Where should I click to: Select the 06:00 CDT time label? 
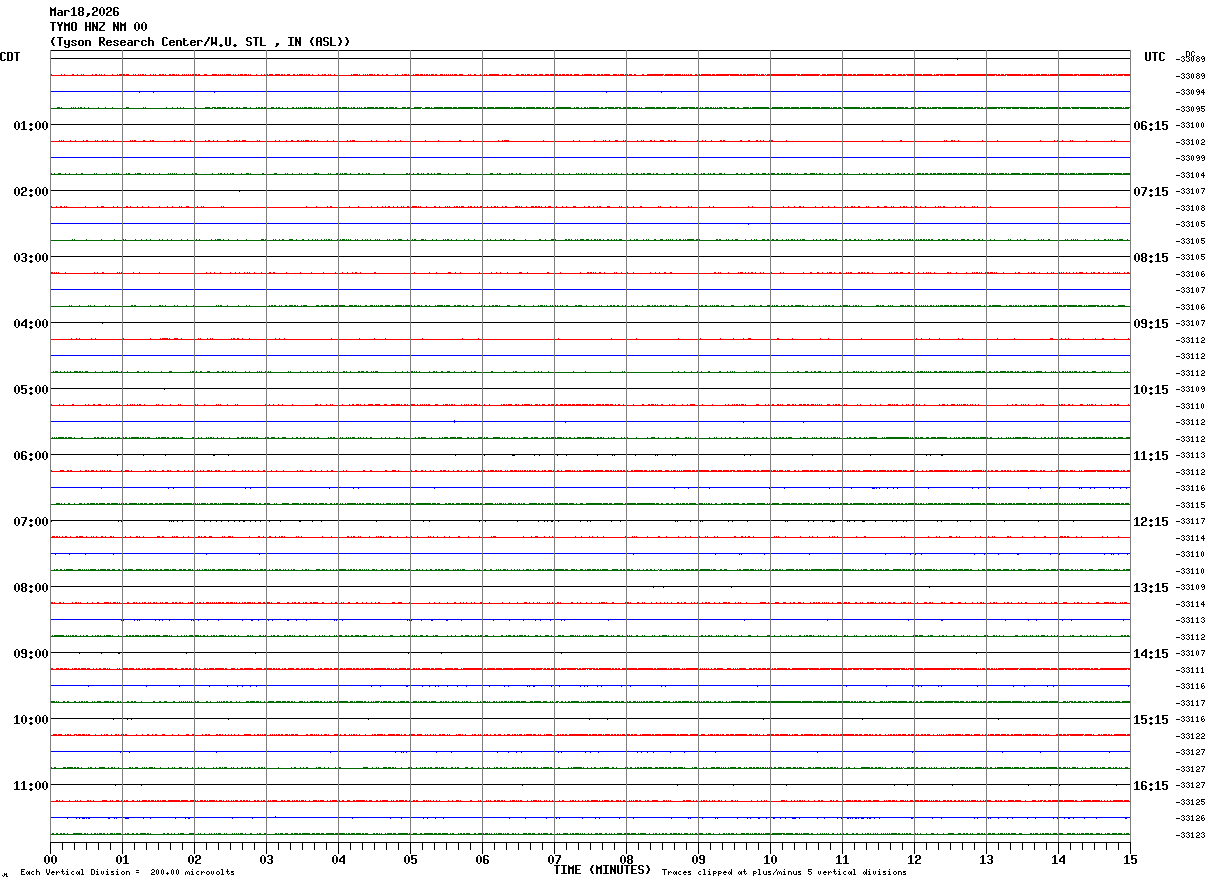coord(31,456)
